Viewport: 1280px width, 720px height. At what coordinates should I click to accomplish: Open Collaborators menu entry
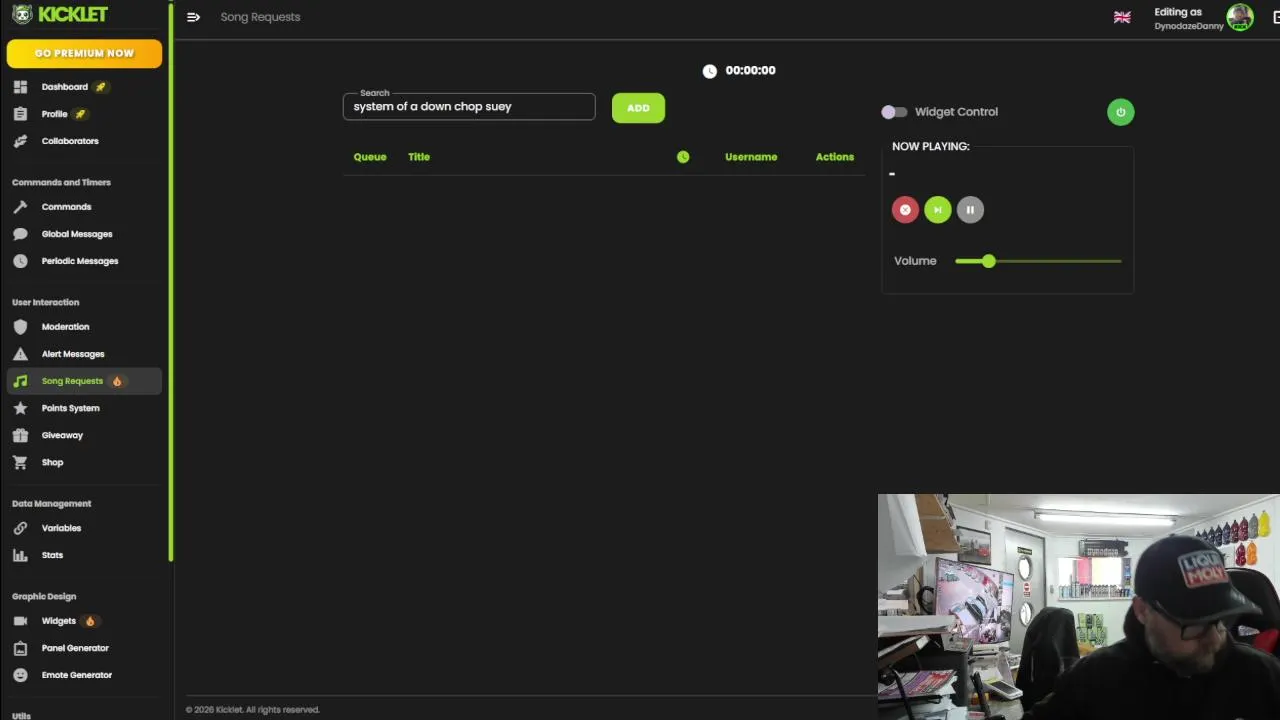coord(70,141)
